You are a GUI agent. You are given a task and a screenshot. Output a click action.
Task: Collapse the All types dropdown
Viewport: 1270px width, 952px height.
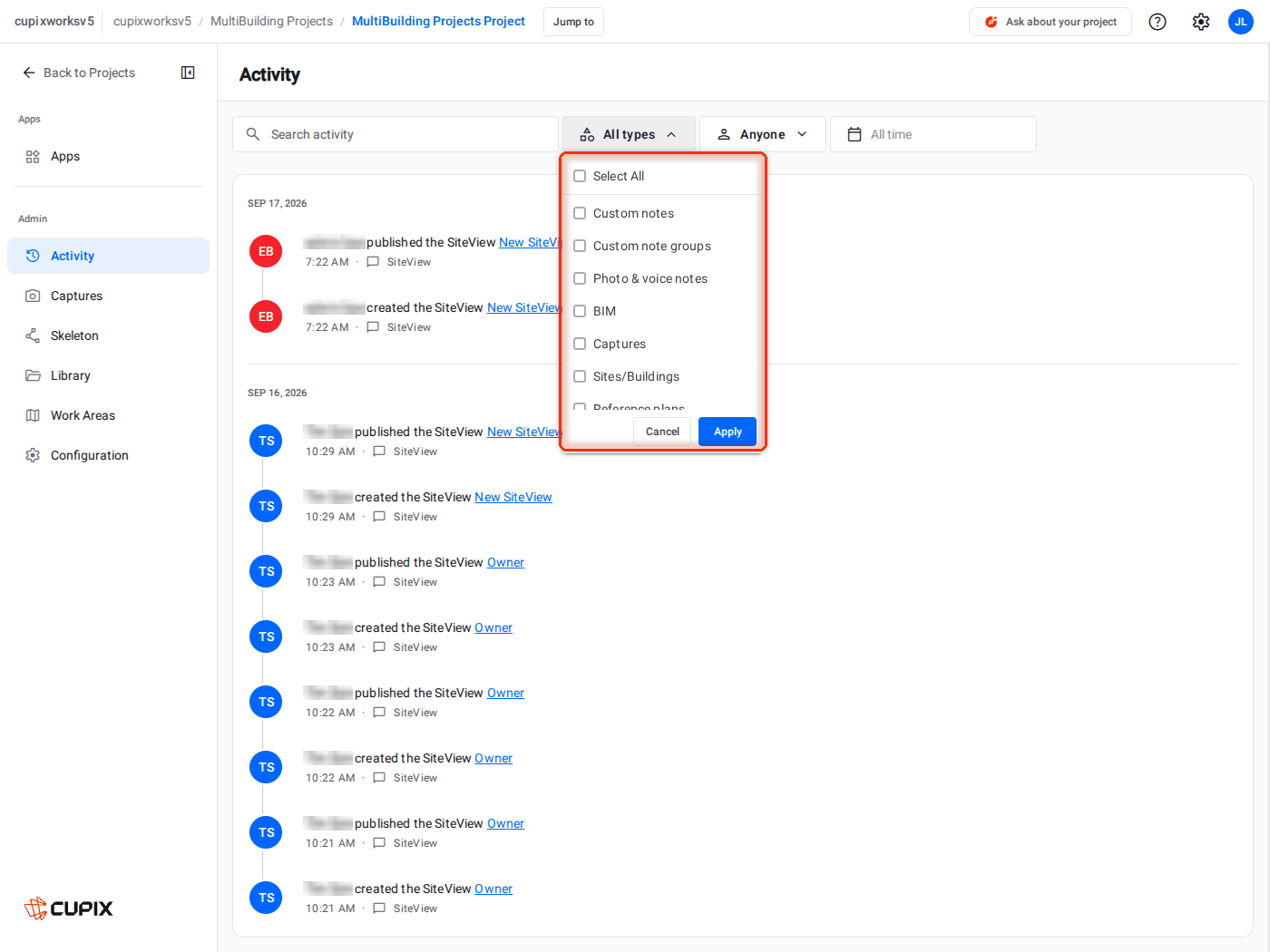tap(629, 134)
